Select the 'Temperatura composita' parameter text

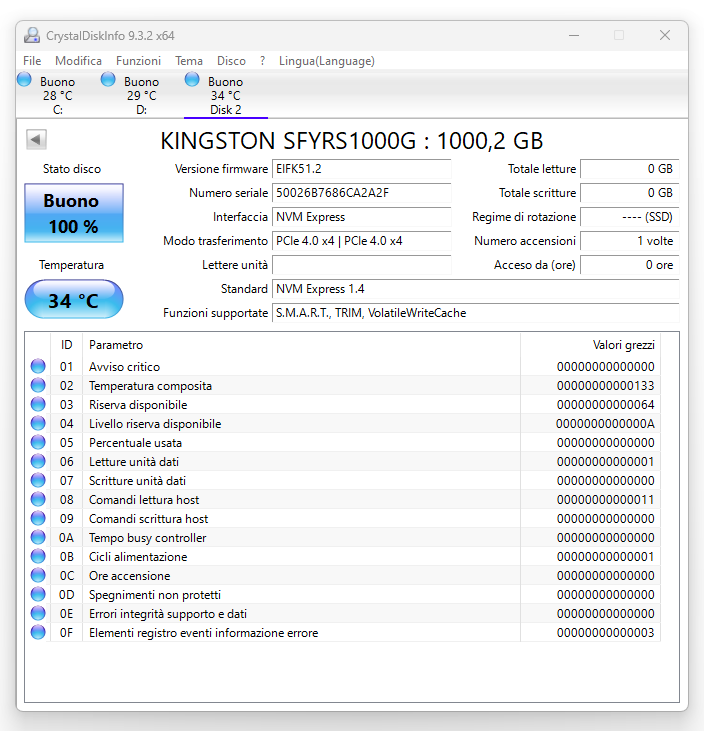tap(150, 386)
